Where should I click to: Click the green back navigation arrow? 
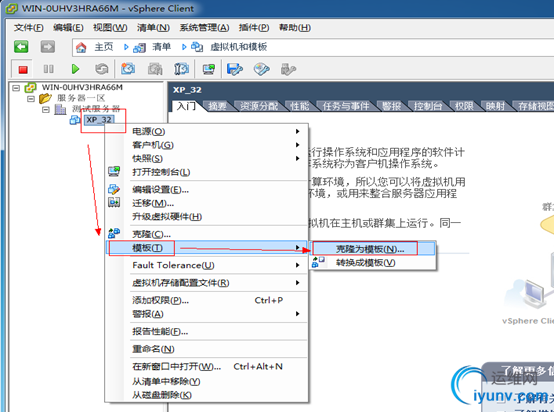coord(21,47)
